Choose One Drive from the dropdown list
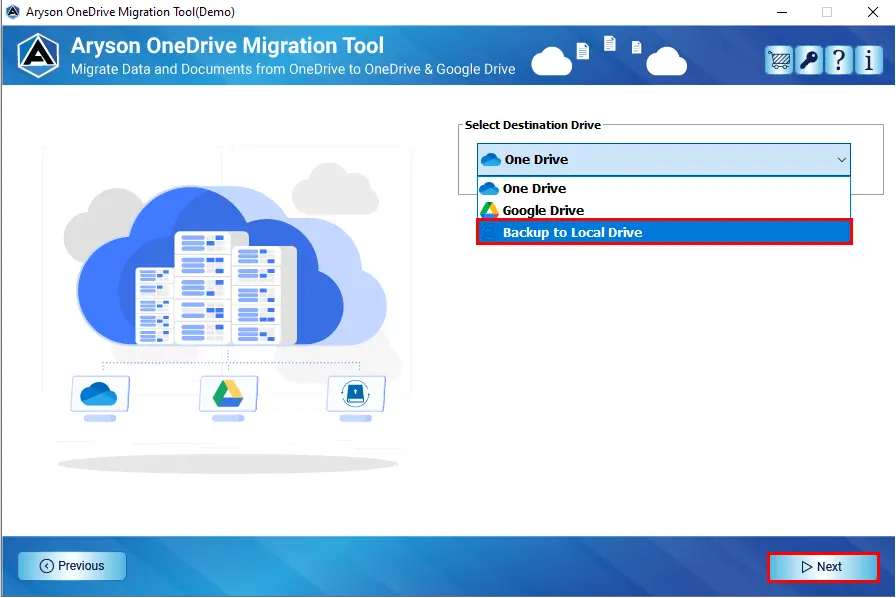 (663, 188)
